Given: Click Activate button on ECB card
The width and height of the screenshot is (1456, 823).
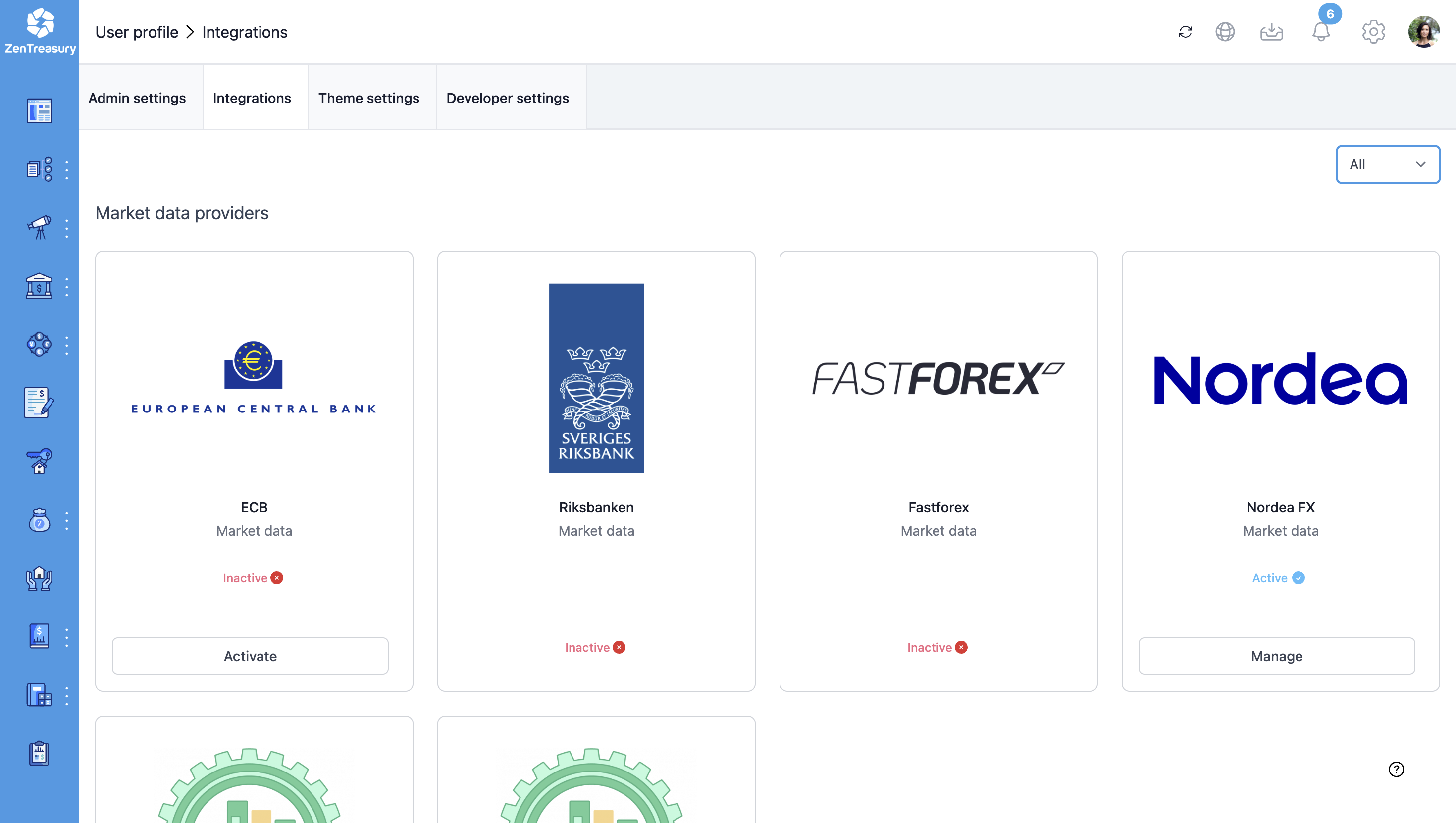Looking at the screenshot, I should point(250,656).
